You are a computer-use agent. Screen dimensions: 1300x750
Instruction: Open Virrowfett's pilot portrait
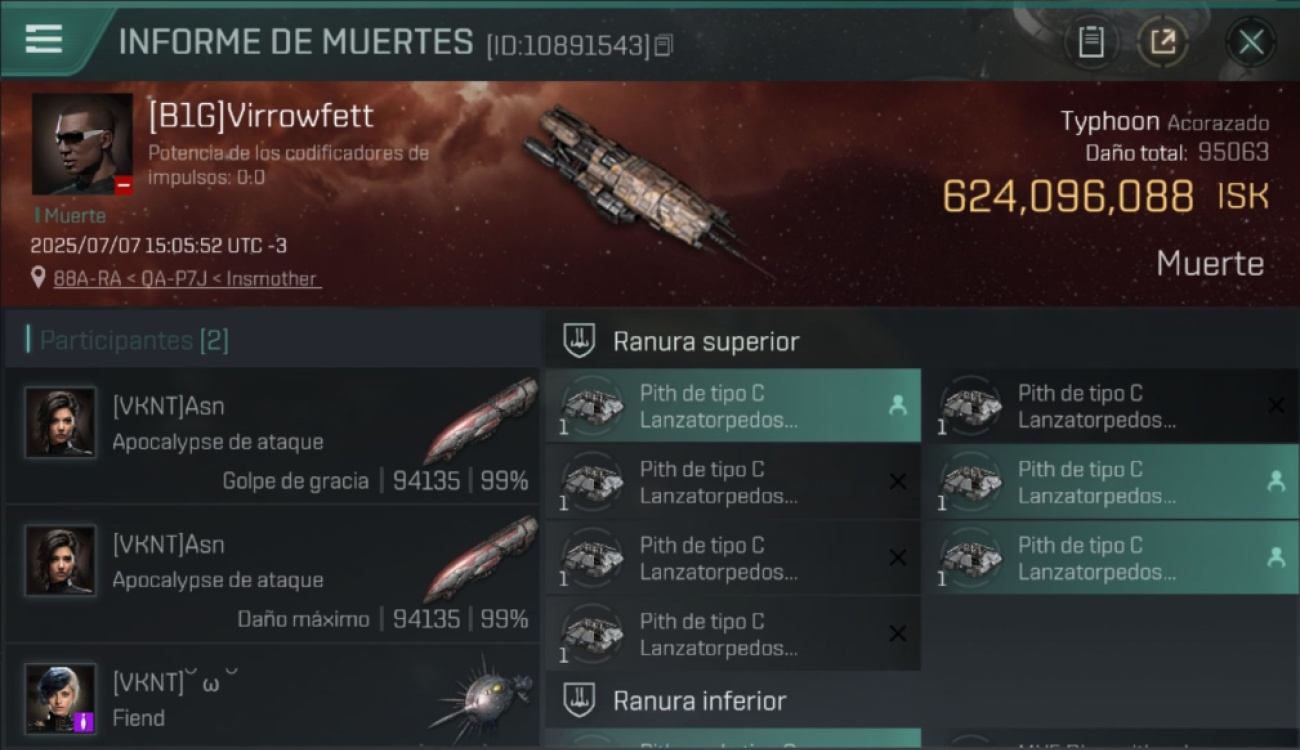pos(82,144)
